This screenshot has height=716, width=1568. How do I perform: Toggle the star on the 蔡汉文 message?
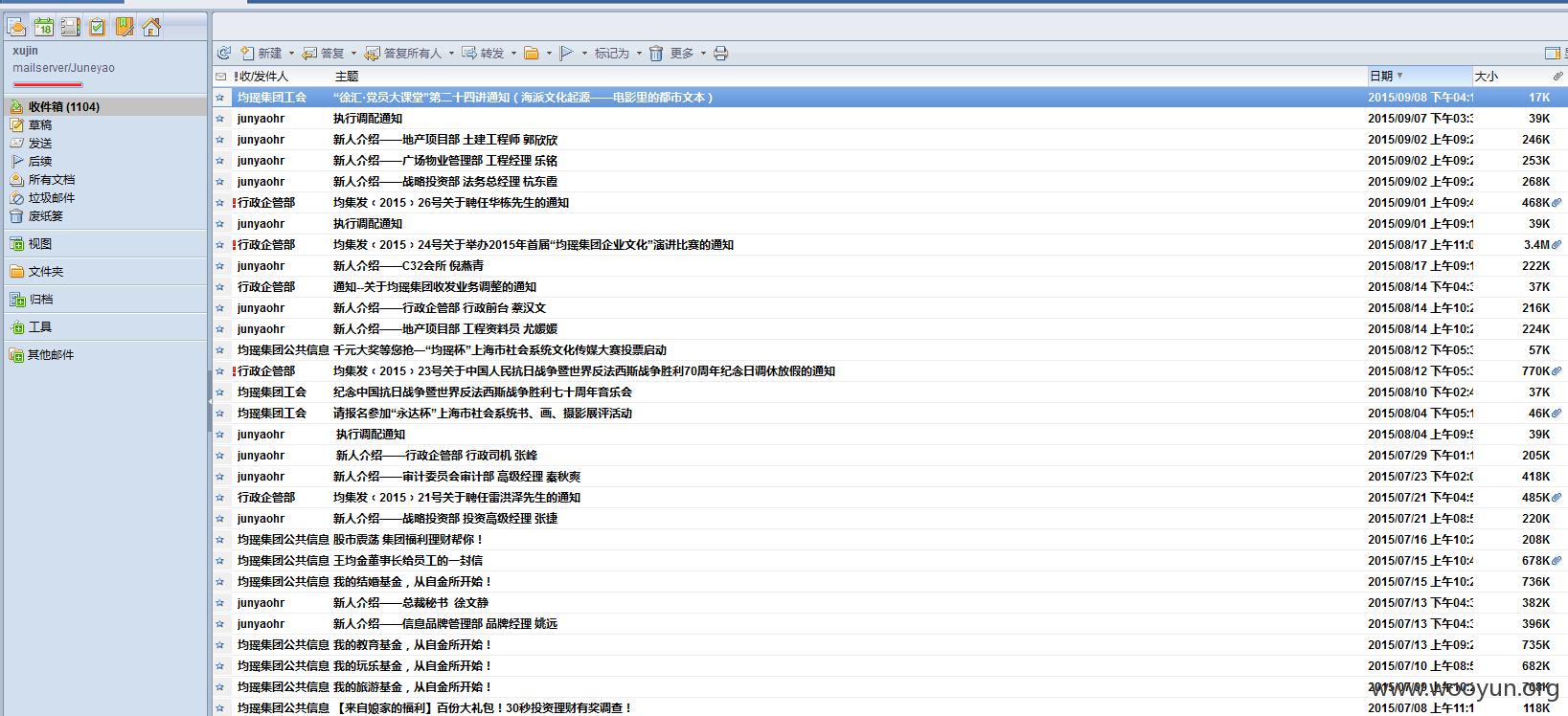(x=219, y=308)
